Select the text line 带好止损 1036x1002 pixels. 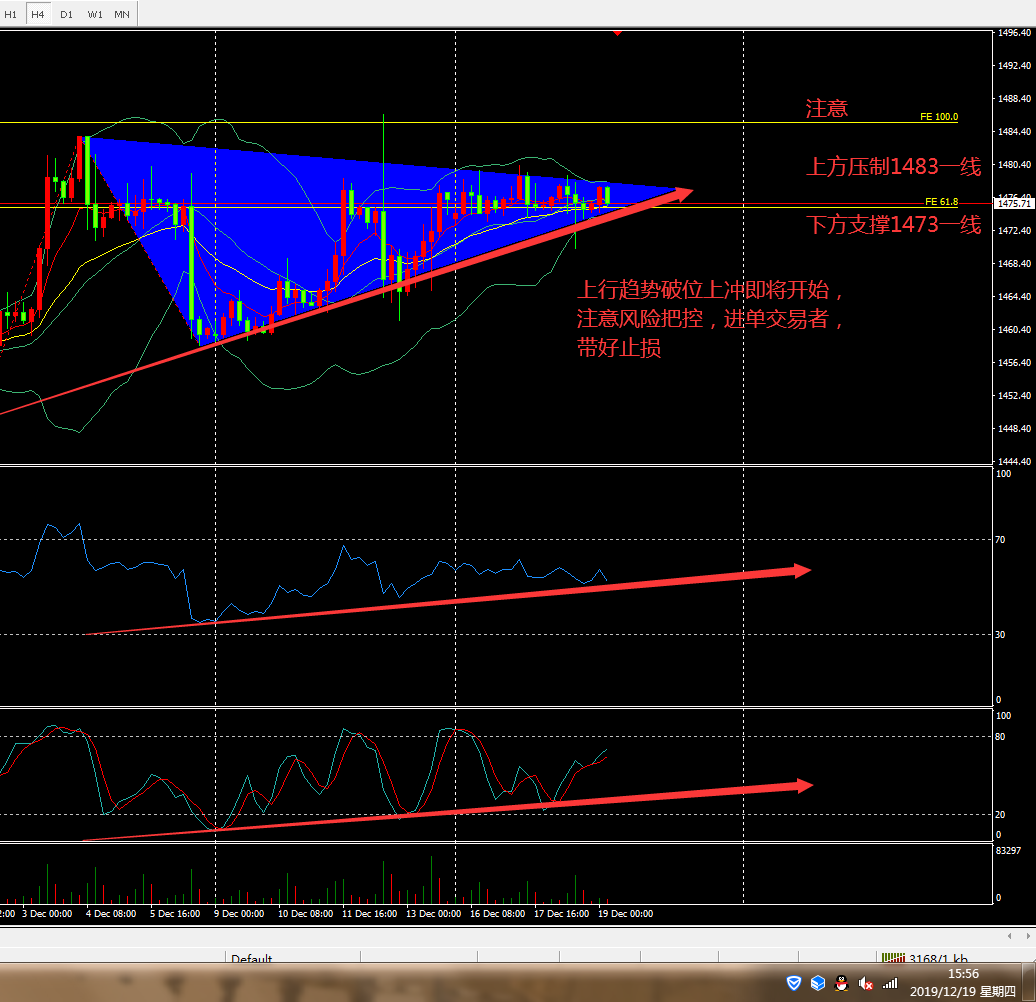click(x=618, y=347)
